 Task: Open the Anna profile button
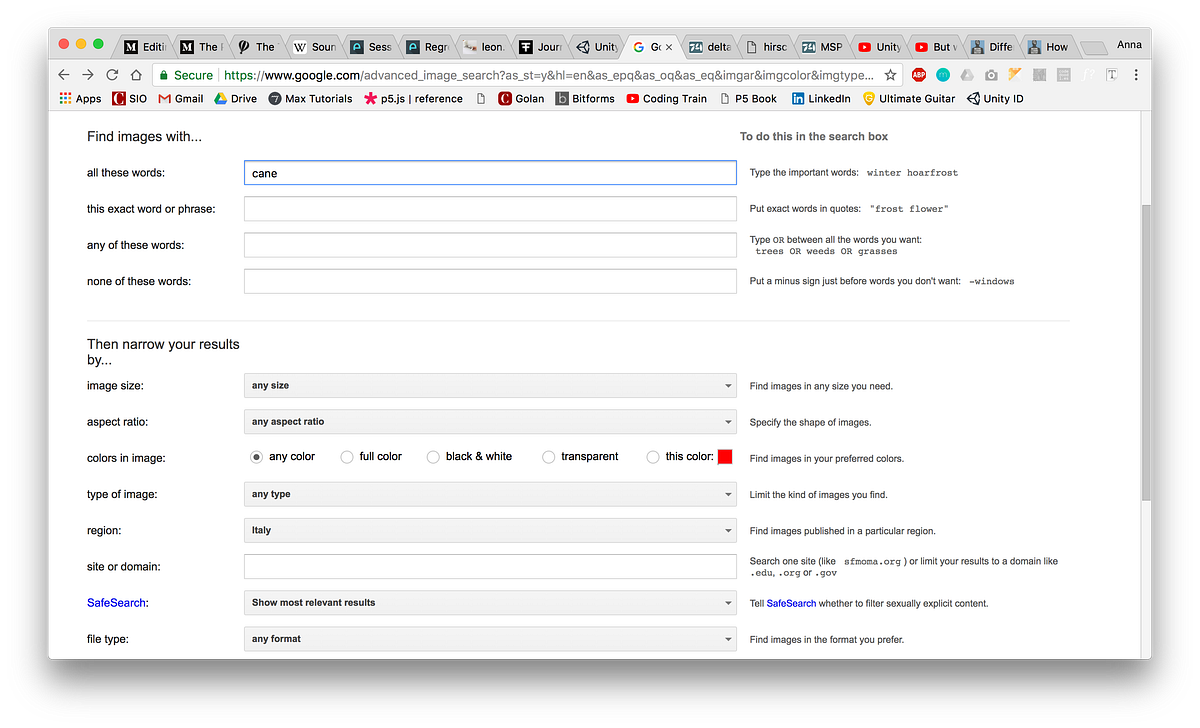coord(1128,45)
